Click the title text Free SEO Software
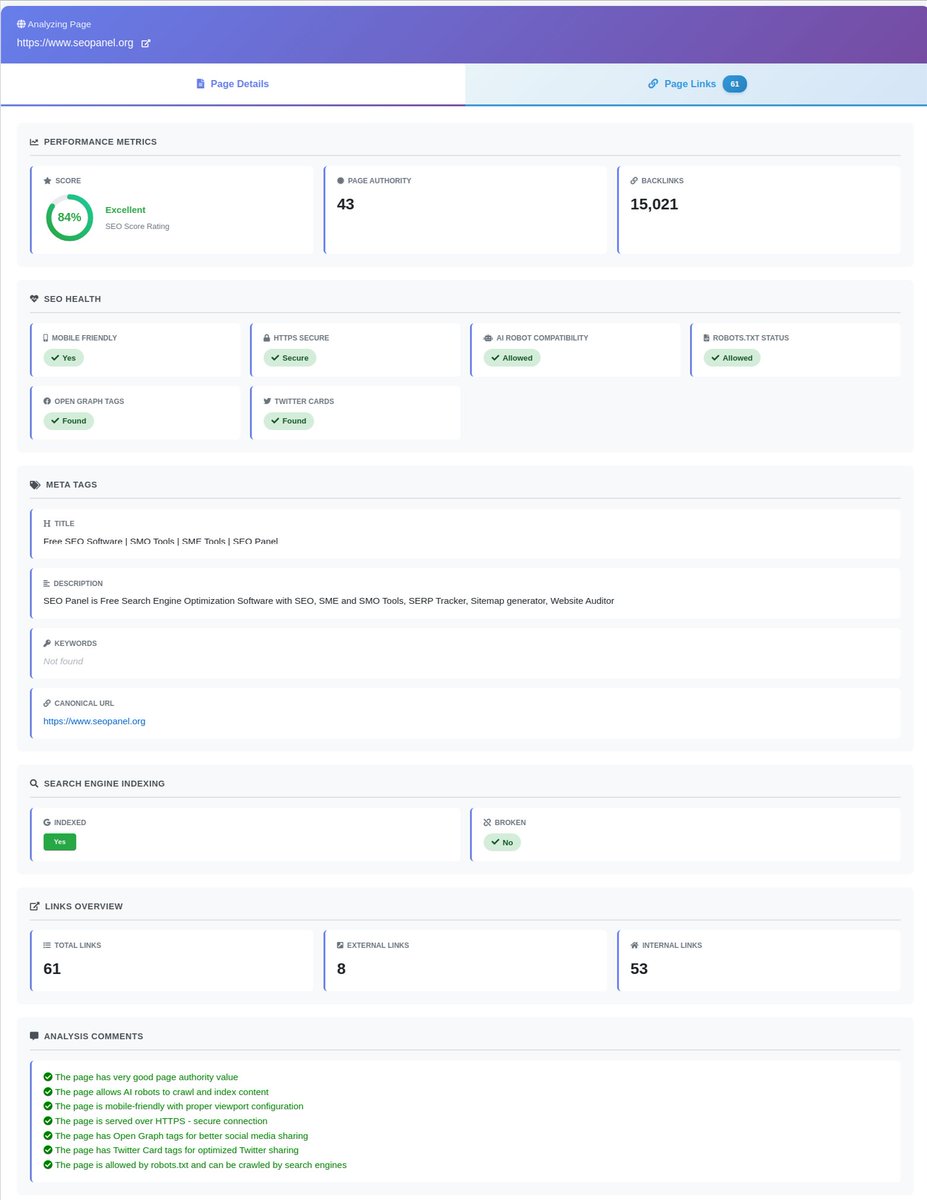927x1200 pixels. click(161, 541)
